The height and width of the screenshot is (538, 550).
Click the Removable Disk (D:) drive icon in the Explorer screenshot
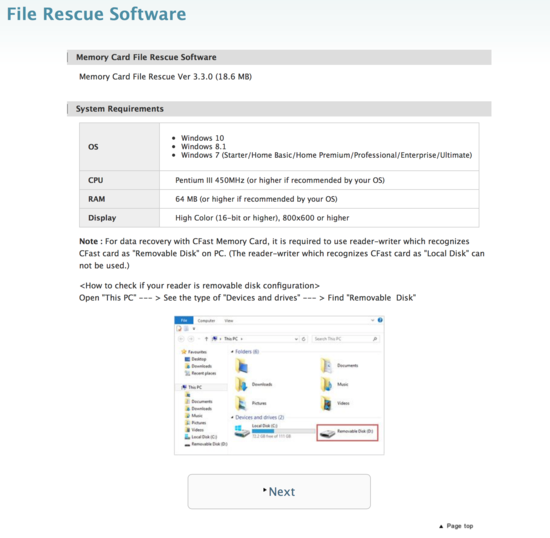point(328,433)
